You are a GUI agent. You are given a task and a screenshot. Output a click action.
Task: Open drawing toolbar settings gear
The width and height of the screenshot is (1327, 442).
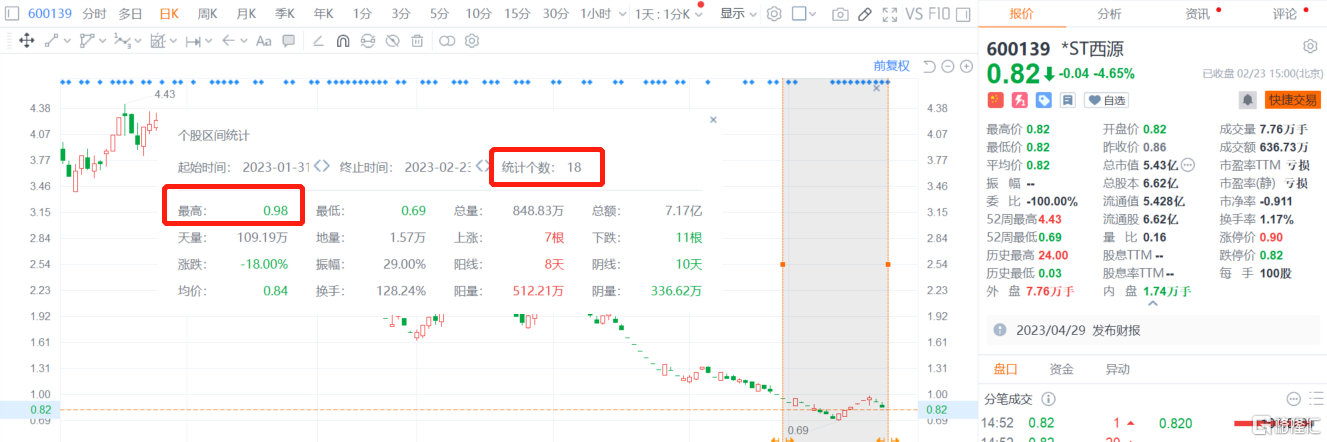(472, 41)
